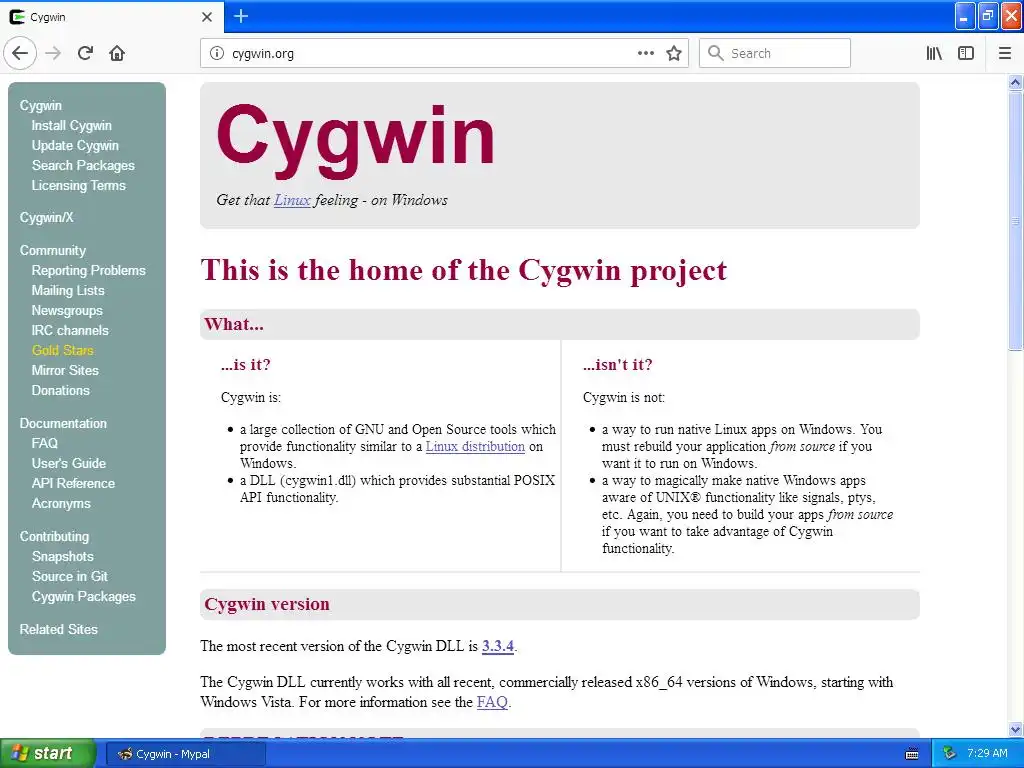The height and width of the screenshot is (768, 1024).
Task: Click the Documentation sidebar heading
Action: pos(63,423)
